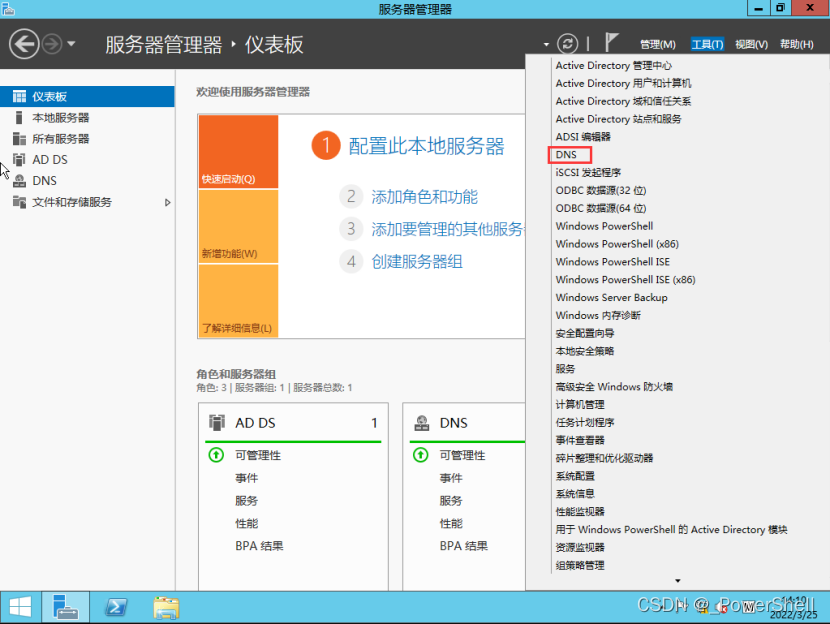This screenshot has width=830, height=624.
Task: Choose Active Directory 站点和服务 menu entry
Action: (618, 119)
